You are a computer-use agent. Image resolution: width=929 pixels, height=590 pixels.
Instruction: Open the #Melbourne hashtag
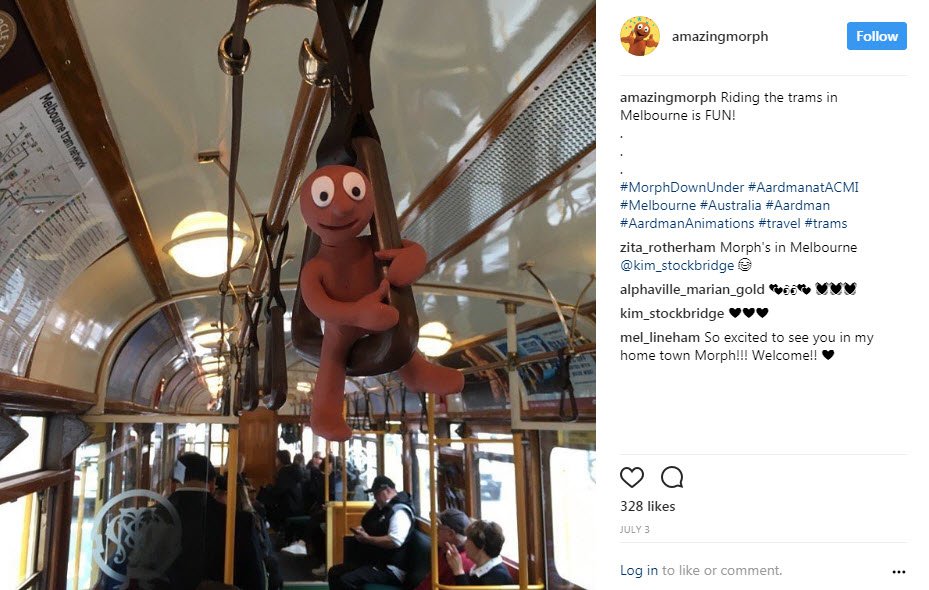click(x=658, y=205)
